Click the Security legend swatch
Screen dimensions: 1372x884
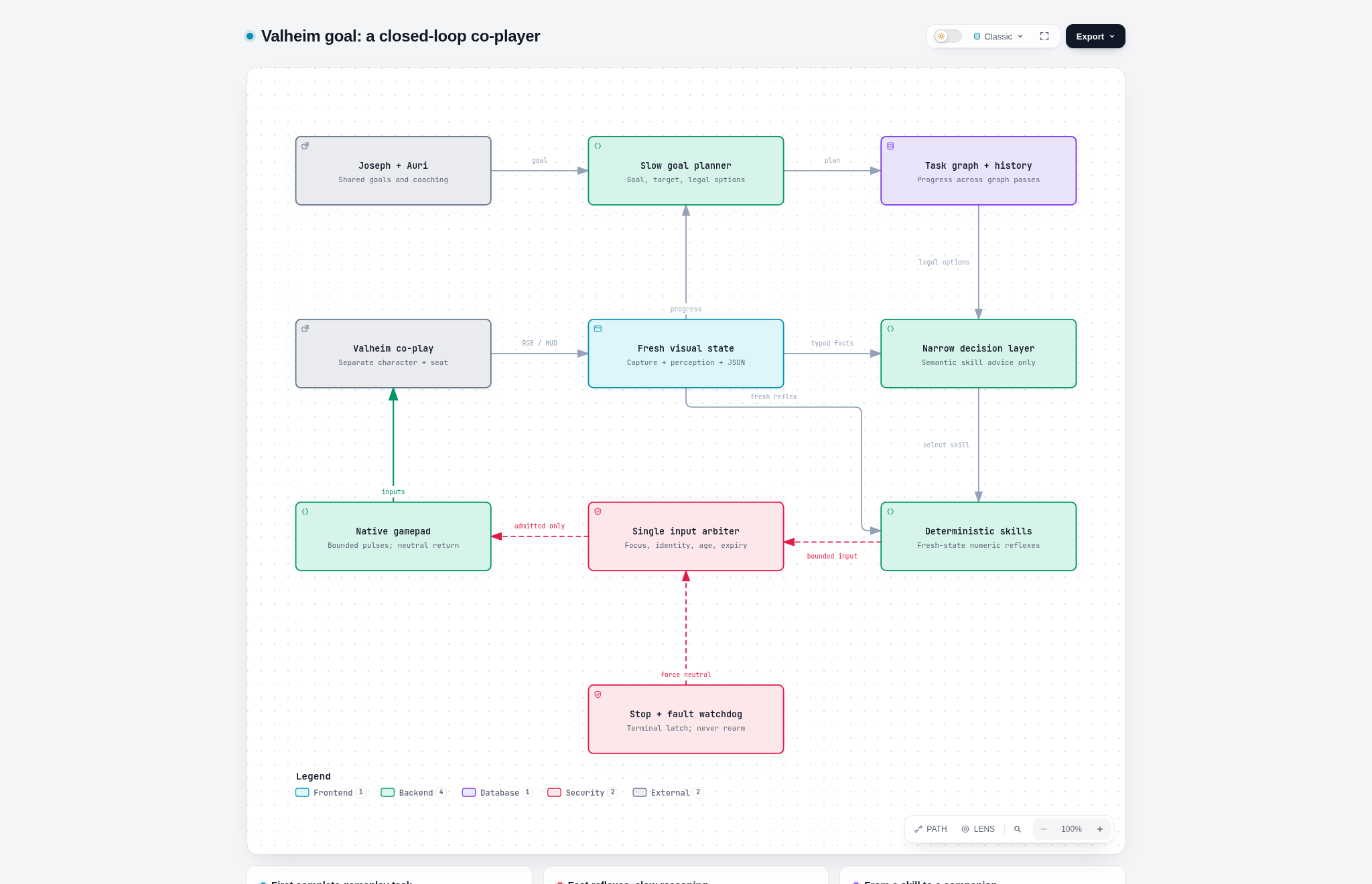click(554, 792)
